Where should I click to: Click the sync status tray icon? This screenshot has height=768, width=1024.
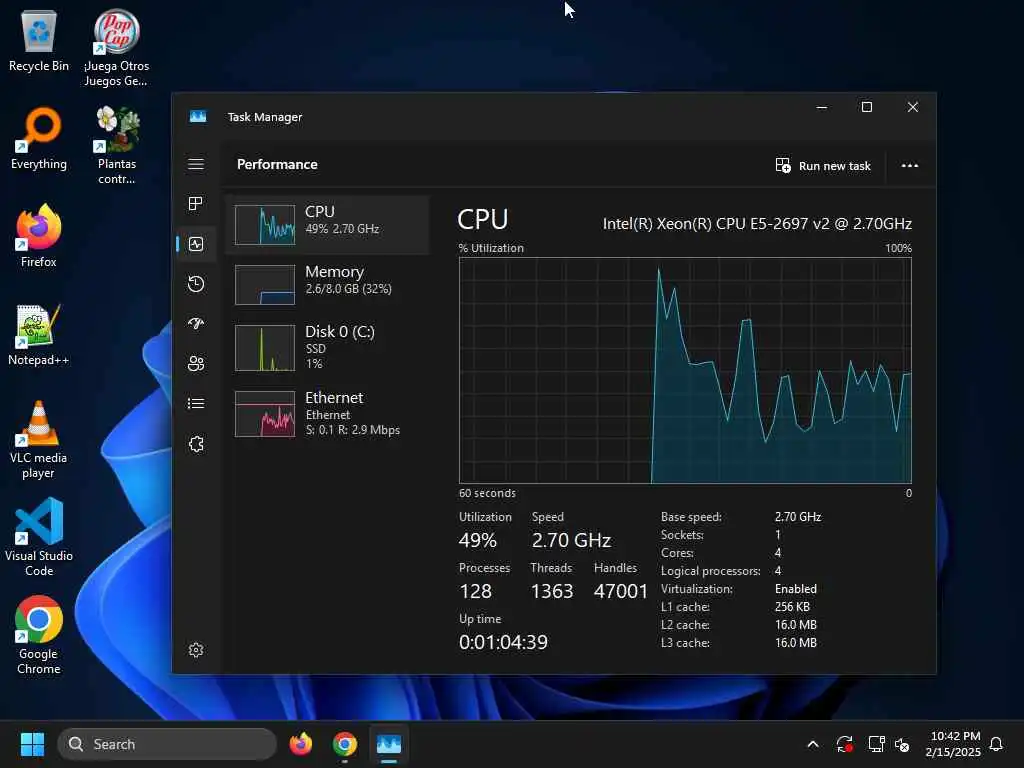pyautogui.click(x=844, y=744)
